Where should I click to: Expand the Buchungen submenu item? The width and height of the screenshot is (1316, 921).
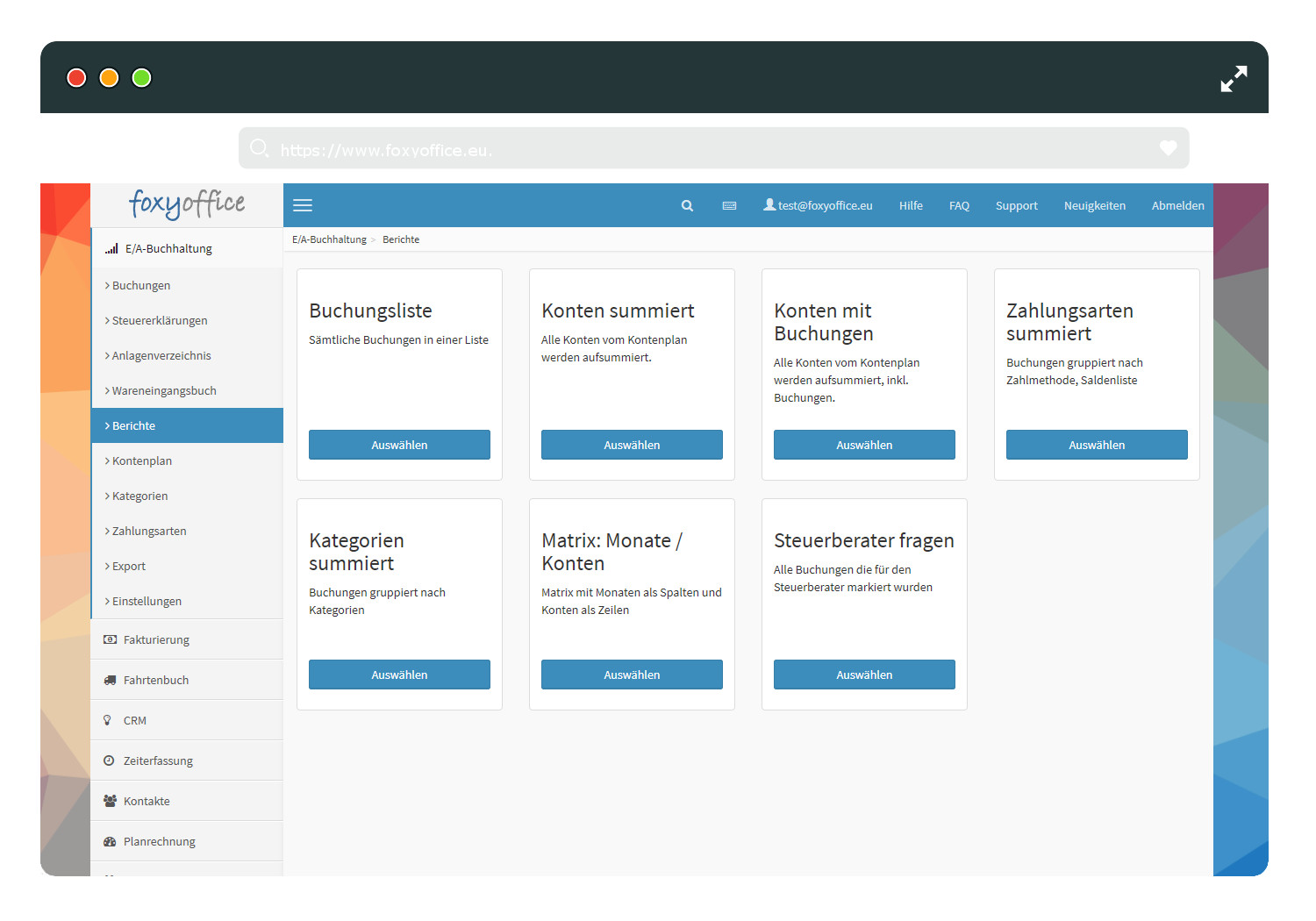coord(140,285)
